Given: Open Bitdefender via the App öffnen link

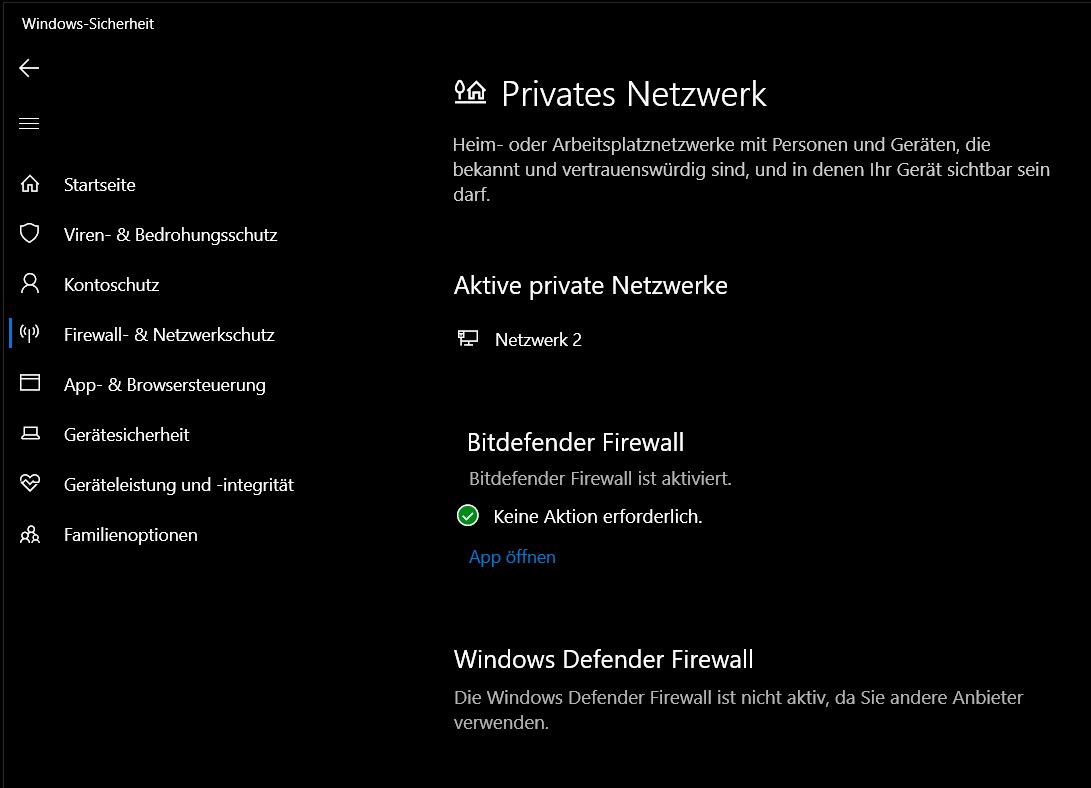Looking at the screenshot, I should tap(512, 557).
